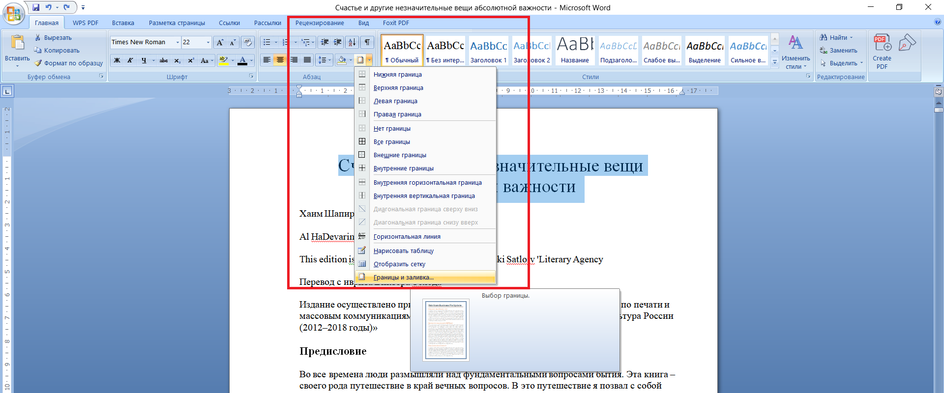Align the text to the left
The image size is (944, 393).
point(267,60)
